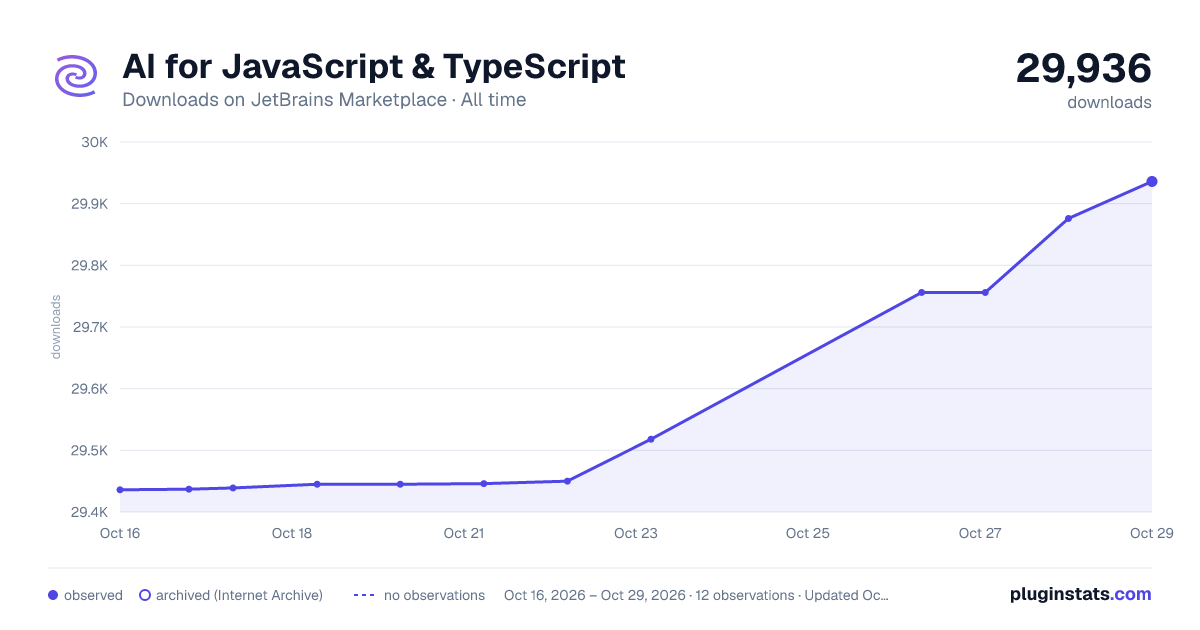Screen dimensions: 1200x630
Task: Open the pluginstats.com link
Action: coord(1080,594)
